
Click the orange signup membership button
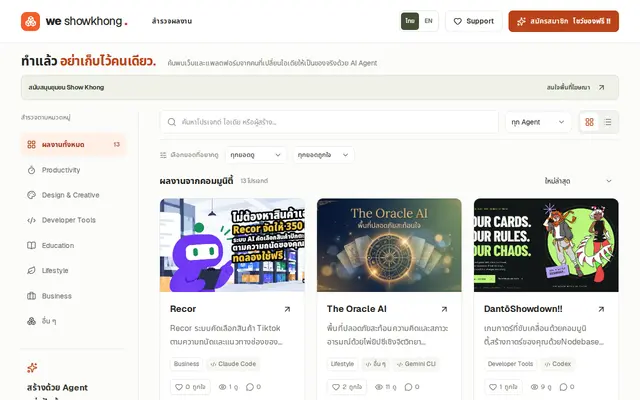[x=563, y=21]
